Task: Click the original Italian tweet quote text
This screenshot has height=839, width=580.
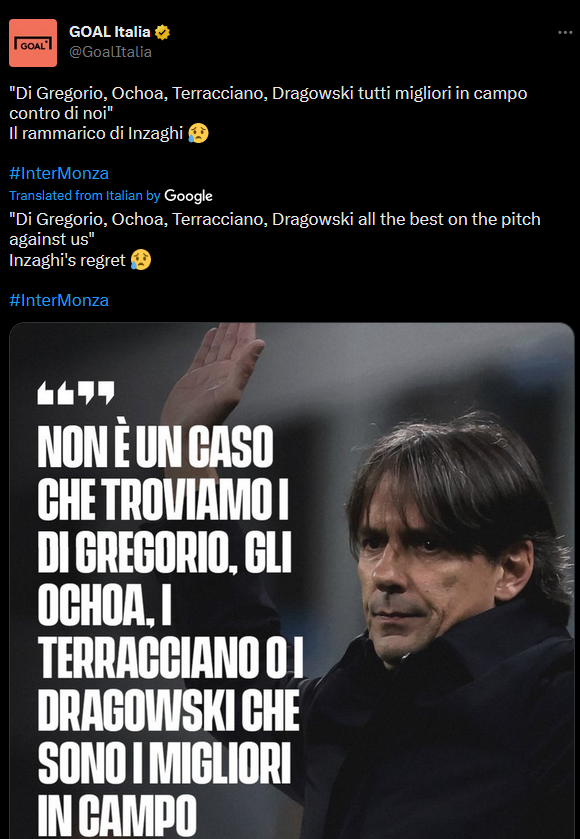Action: click(x=268, y=103)
